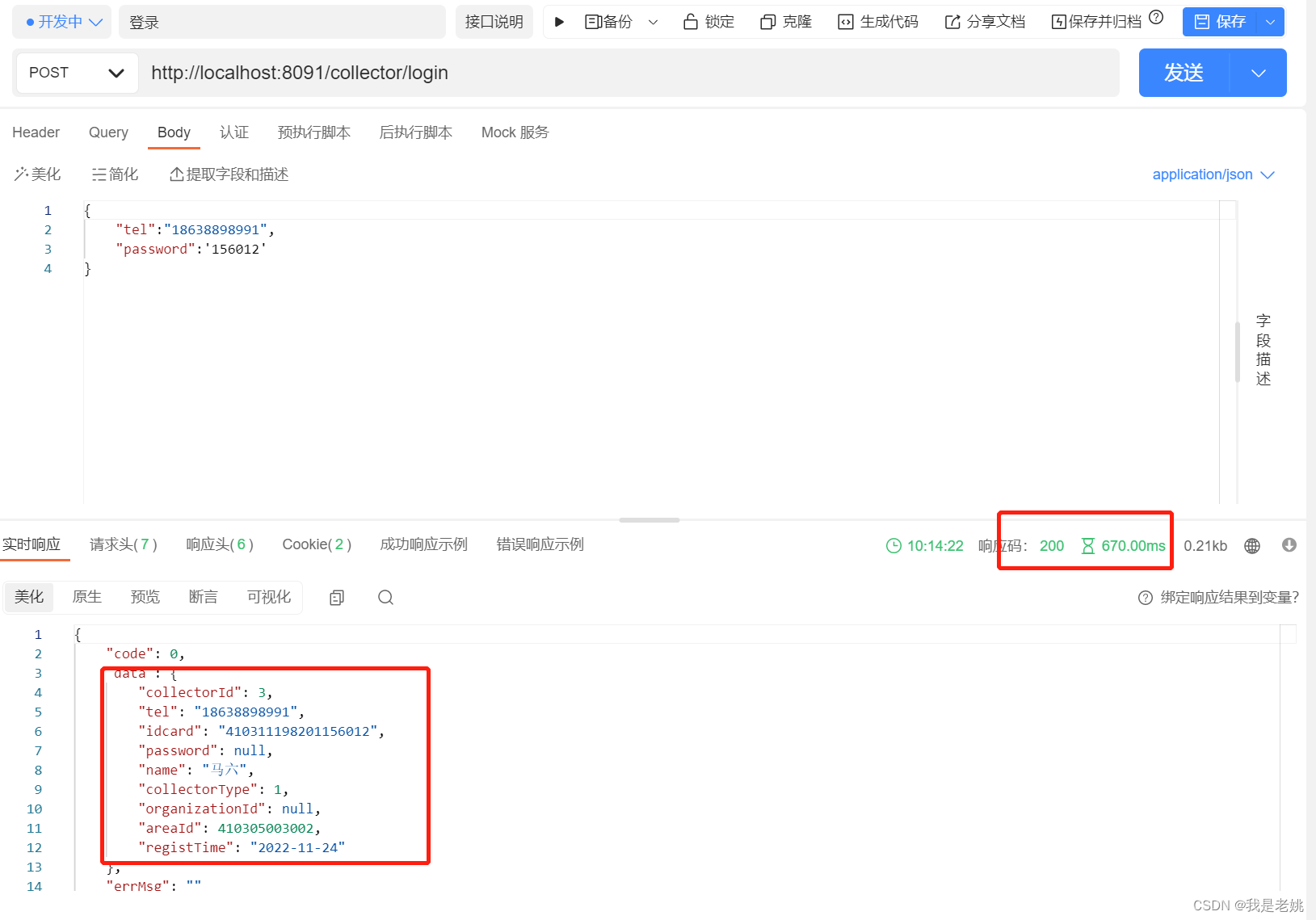Switch to the Query tab
The image size is (1316, 920).
[108, 132]
